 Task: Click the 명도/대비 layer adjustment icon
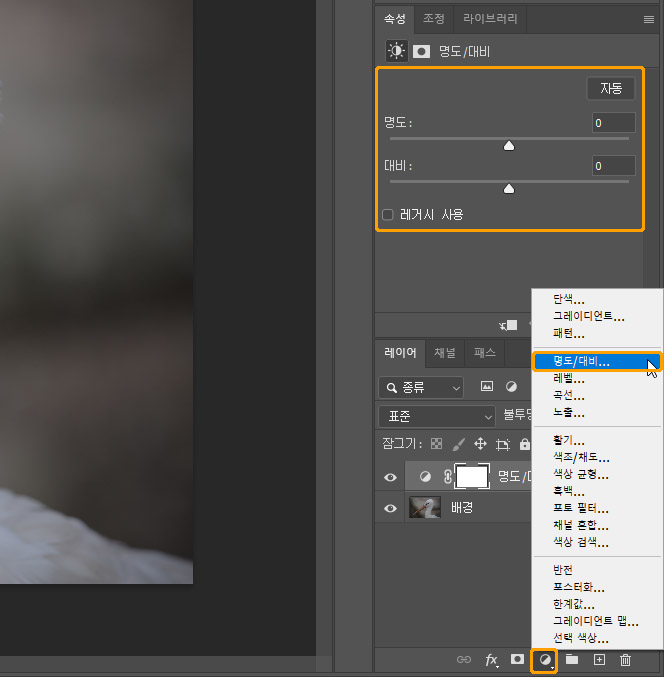(425, 476)
